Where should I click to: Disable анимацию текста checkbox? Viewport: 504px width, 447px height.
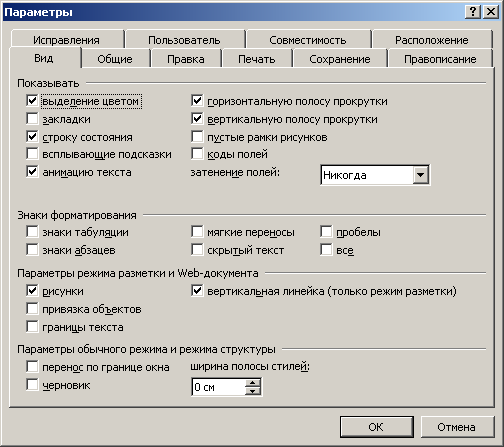pyautogui.click(x=32, y=172)
